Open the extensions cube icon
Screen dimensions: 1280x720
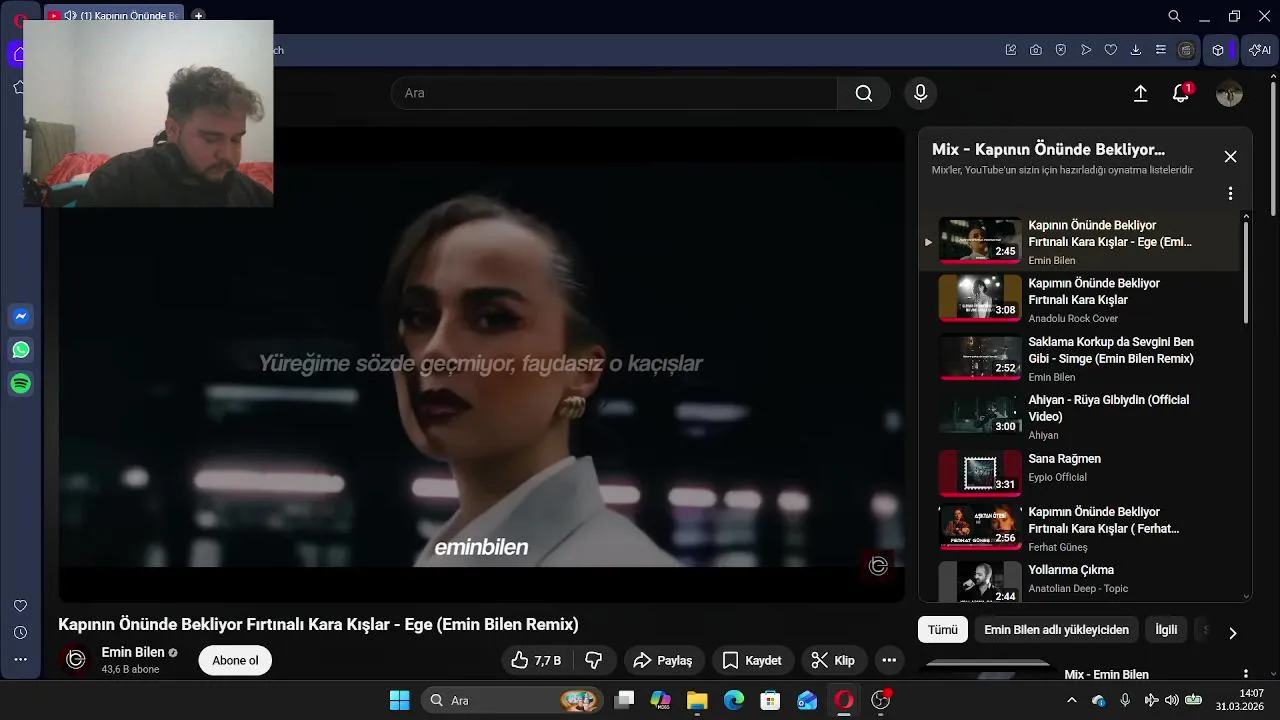pos(1218,50)
